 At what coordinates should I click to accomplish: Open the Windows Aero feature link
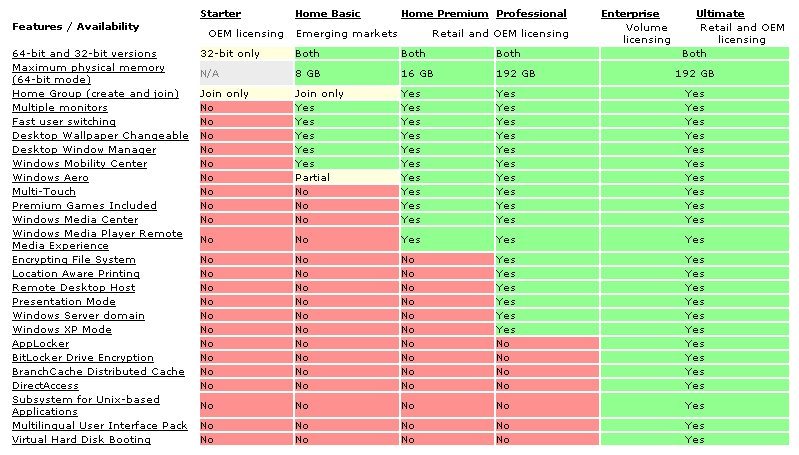click(x=50, y=178)
